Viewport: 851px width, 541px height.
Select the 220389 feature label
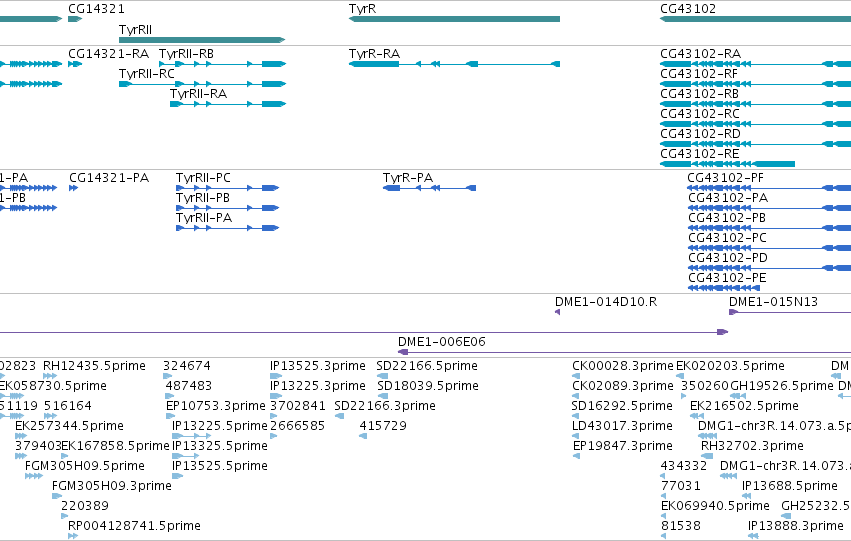[85, 507]
